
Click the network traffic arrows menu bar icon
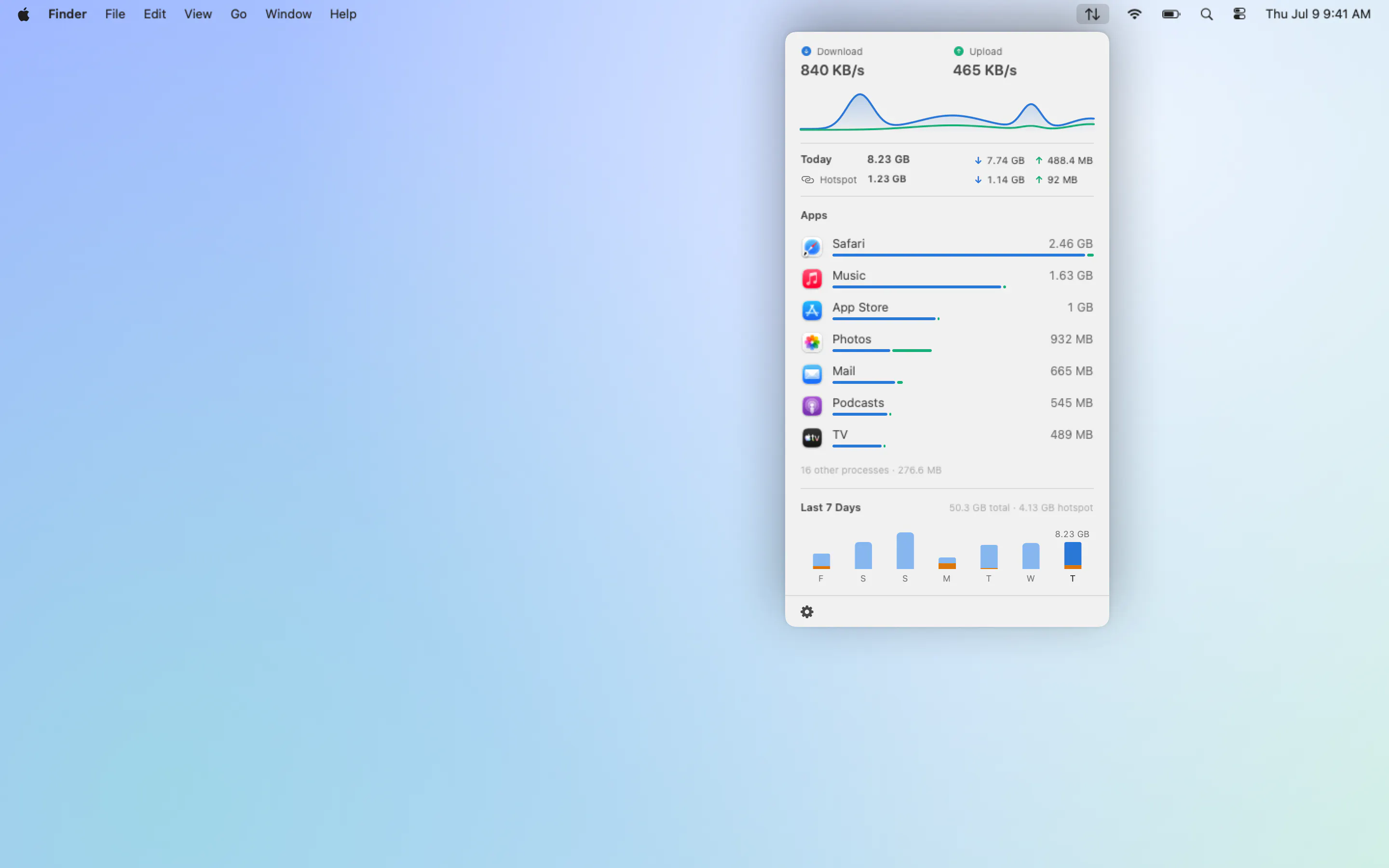[x=1092, y=14]
